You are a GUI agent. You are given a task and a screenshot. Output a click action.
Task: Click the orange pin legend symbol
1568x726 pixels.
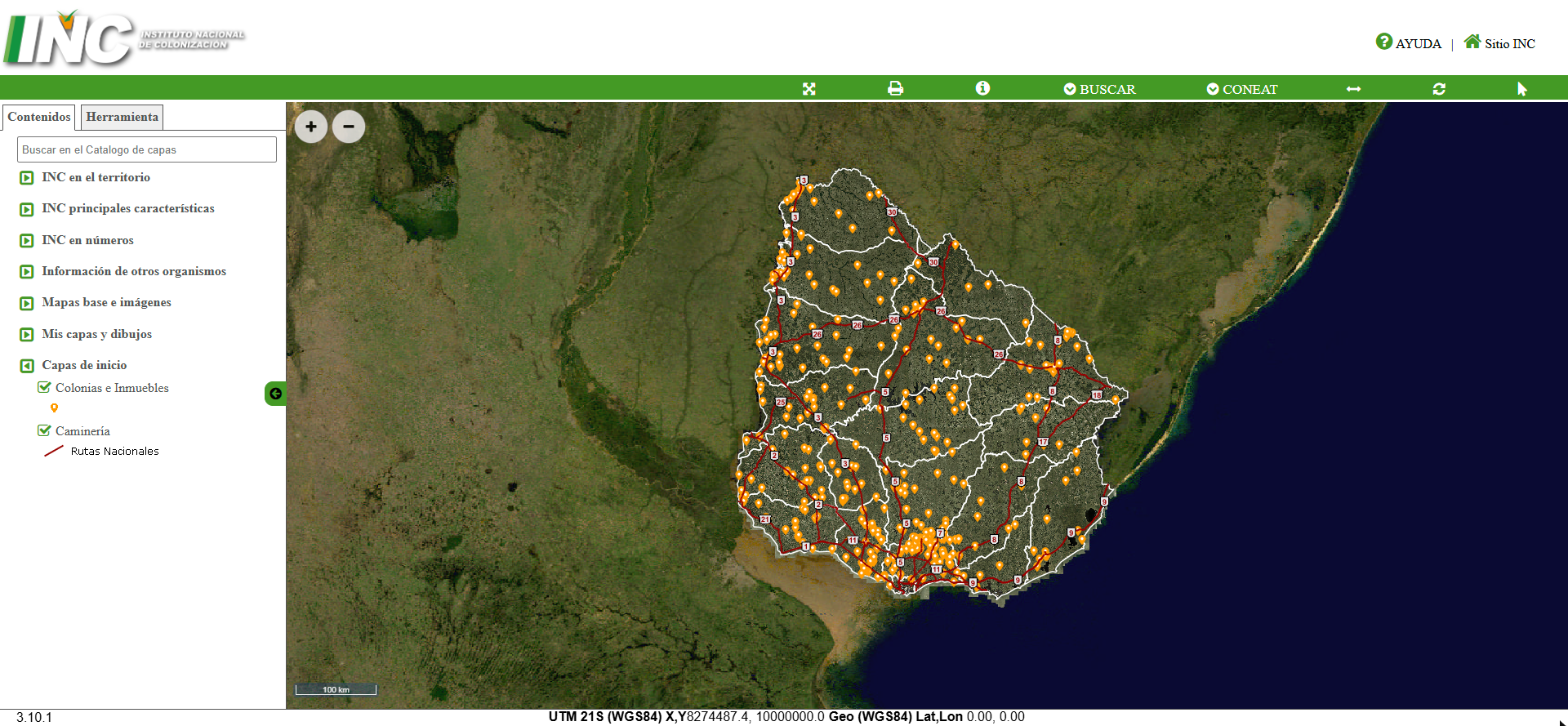coord(54,408)
